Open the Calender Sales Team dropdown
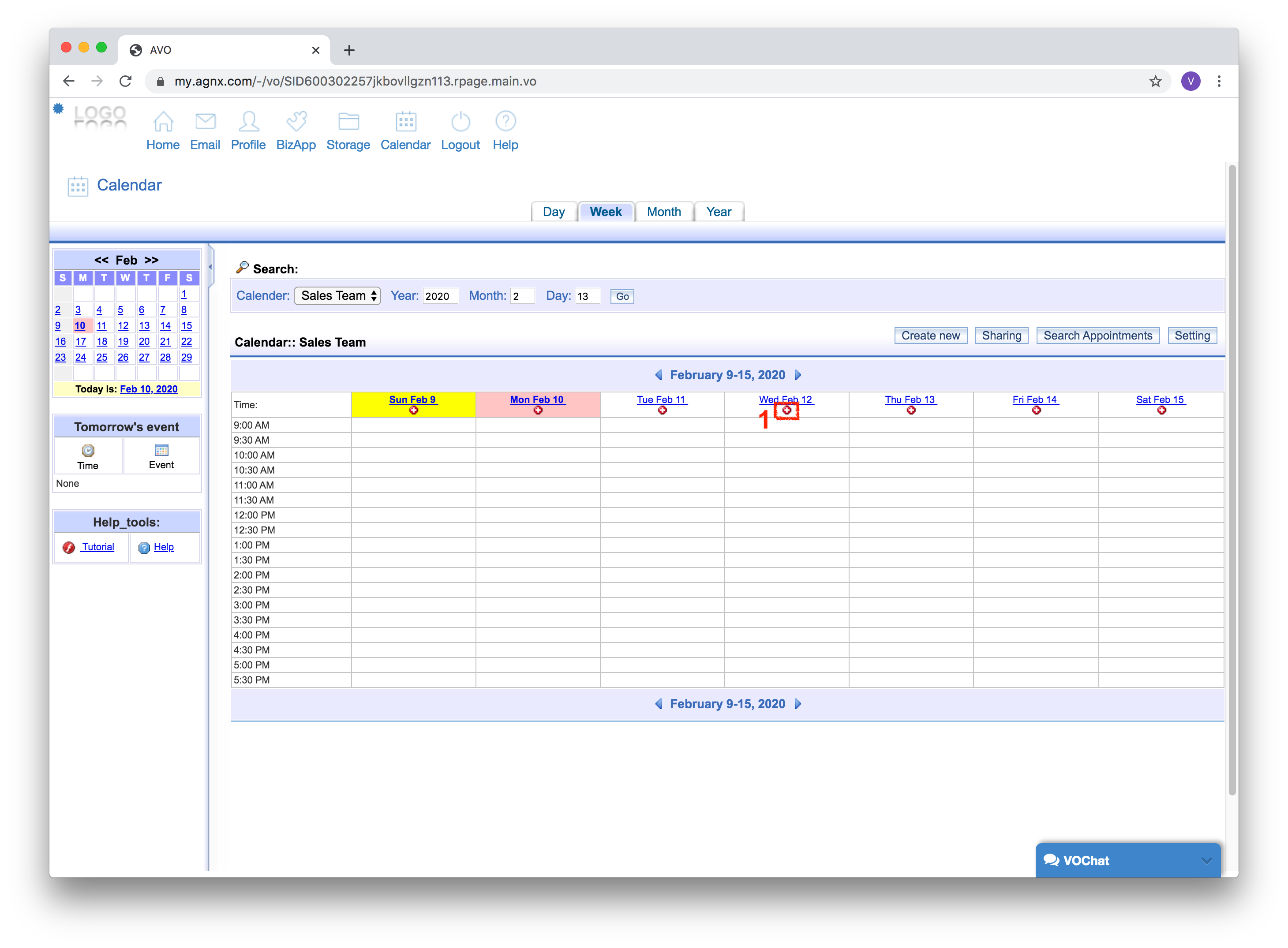 [337, 295]
